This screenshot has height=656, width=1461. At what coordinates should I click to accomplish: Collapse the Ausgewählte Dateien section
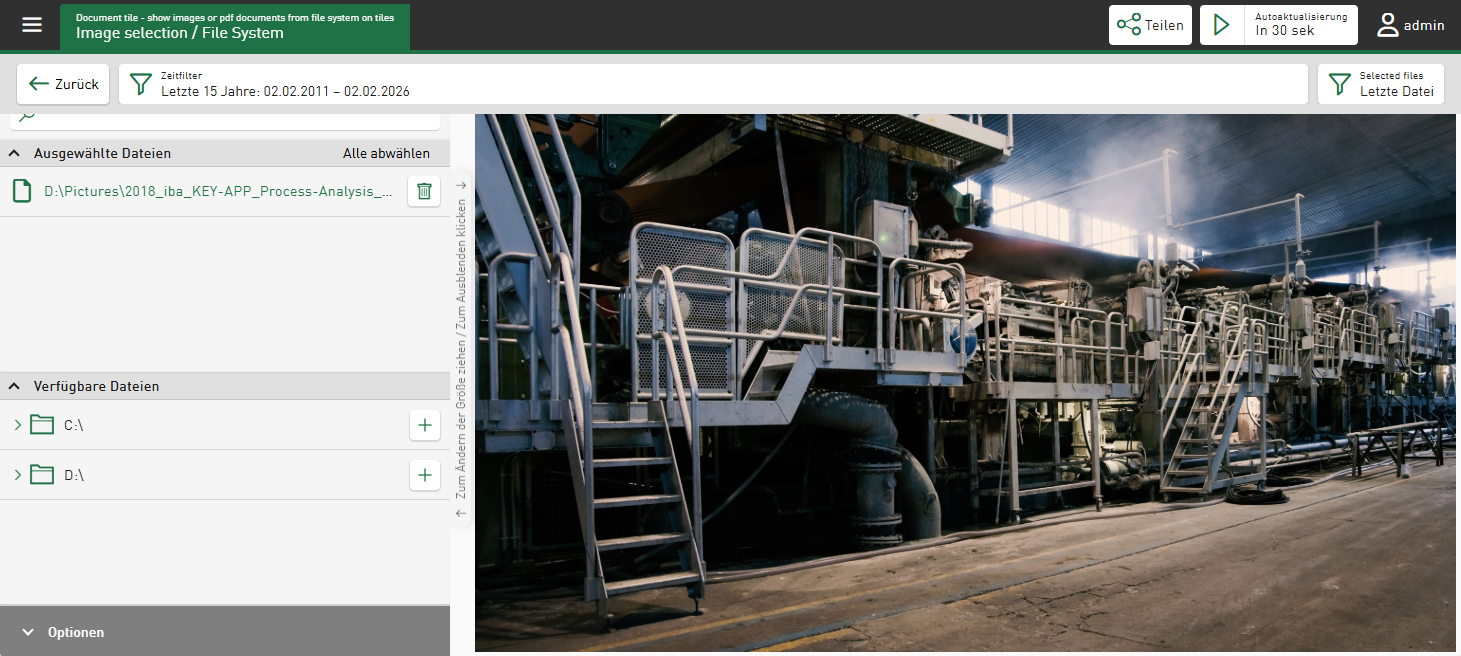pos(16,154)
